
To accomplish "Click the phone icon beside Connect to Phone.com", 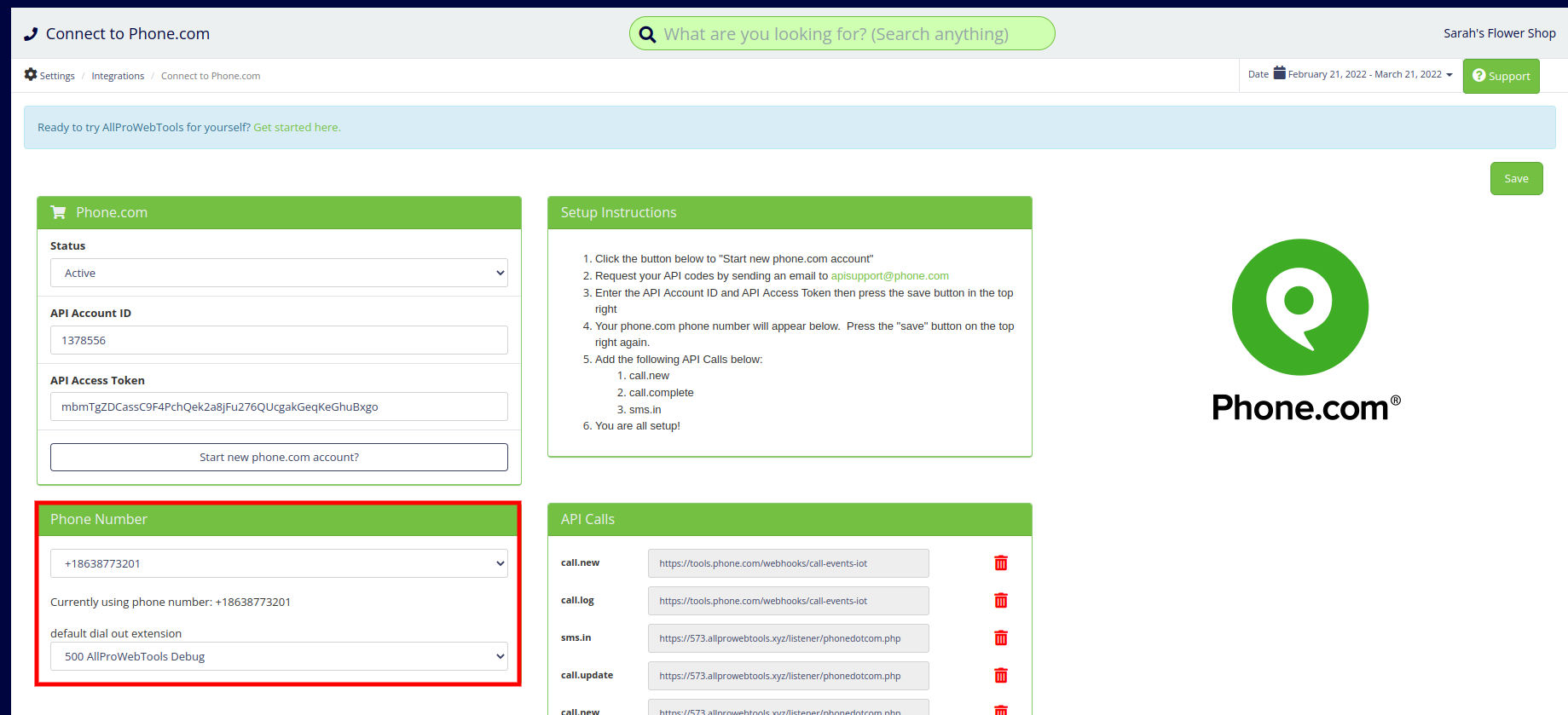I will [31, 34].
